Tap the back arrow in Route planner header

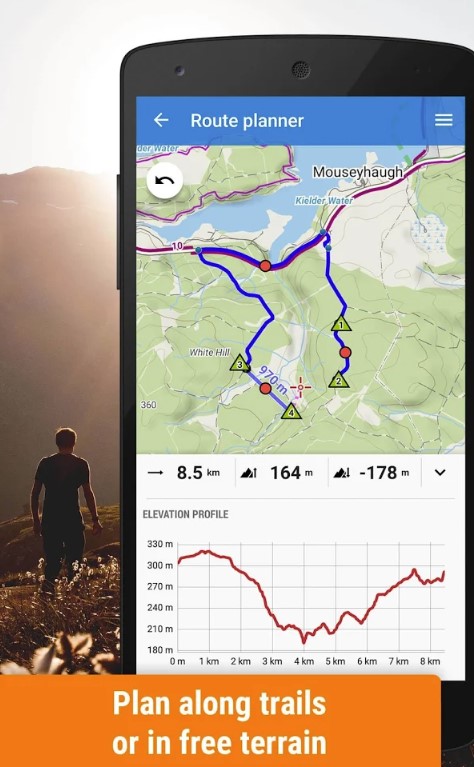[161, 120]
